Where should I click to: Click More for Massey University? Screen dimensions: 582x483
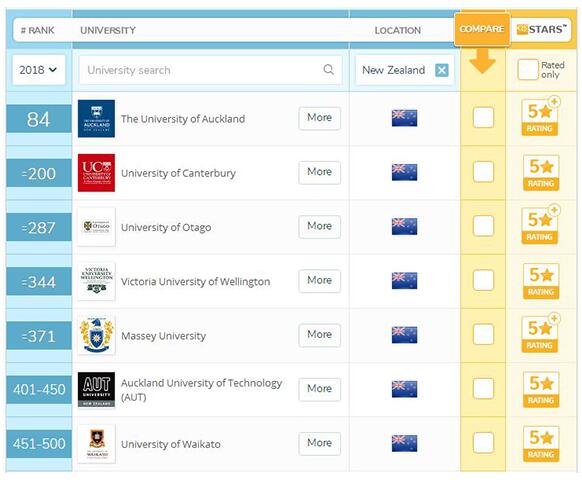click(320, 335)
